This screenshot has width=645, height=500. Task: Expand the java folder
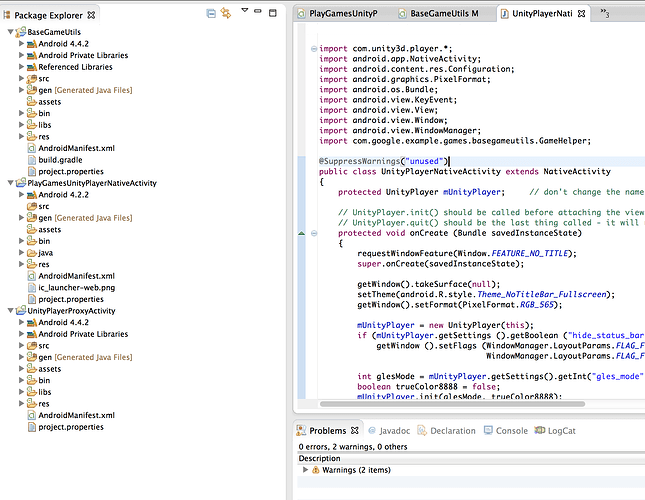coord(21,252)
